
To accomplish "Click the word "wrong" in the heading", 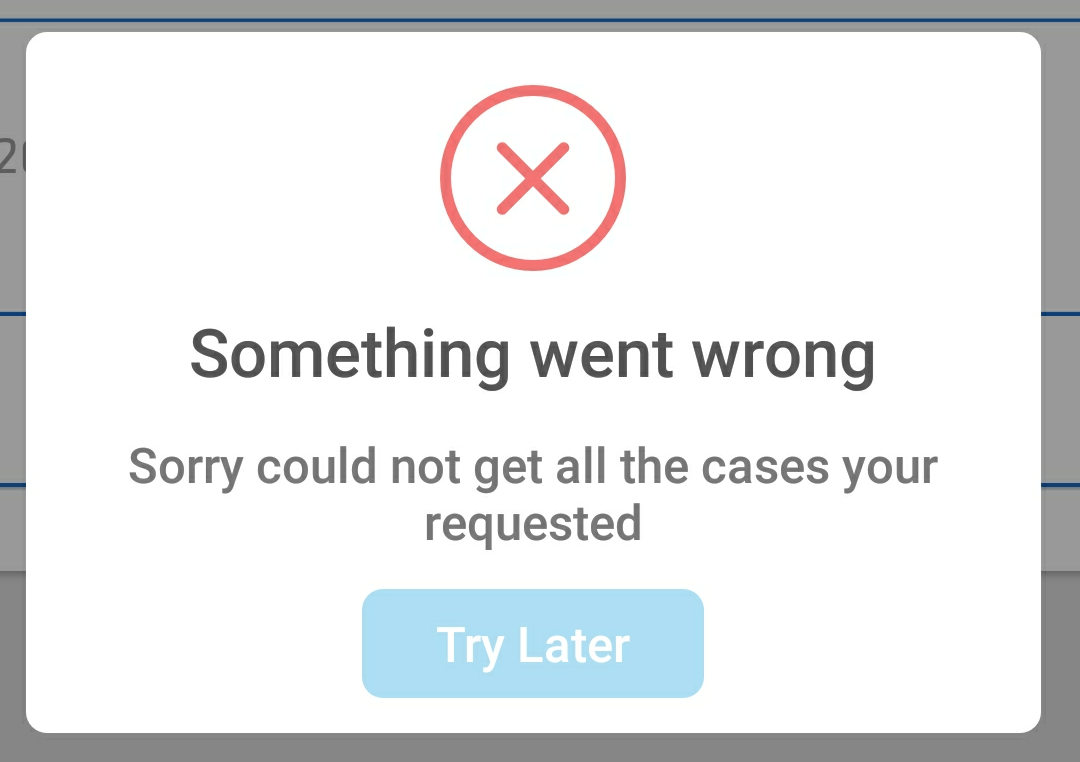I will pos(784,358).
